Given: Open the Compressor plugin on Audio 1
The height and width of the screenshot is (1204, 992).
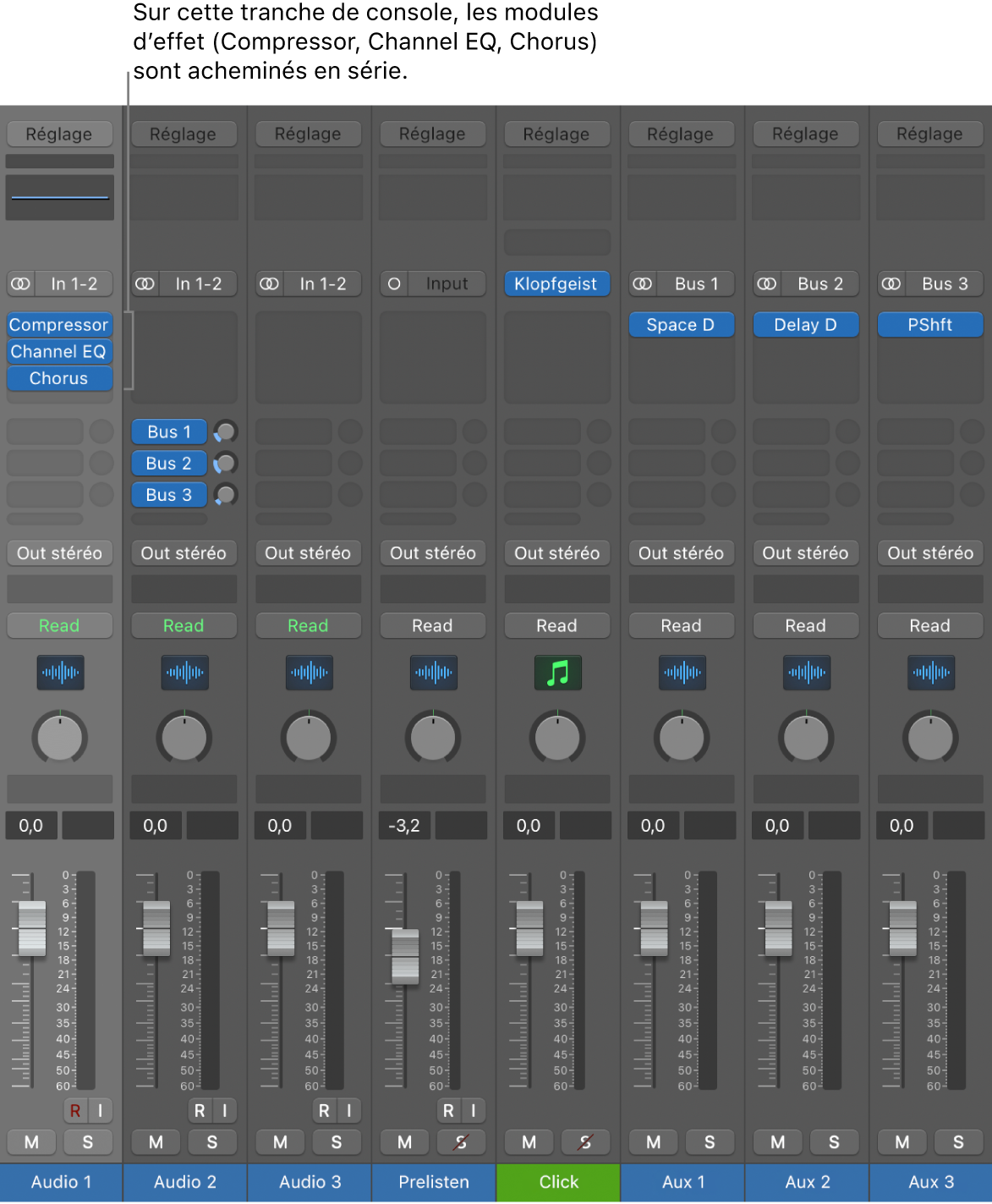Looking at the screenshot, I should (x=59, y=324).
